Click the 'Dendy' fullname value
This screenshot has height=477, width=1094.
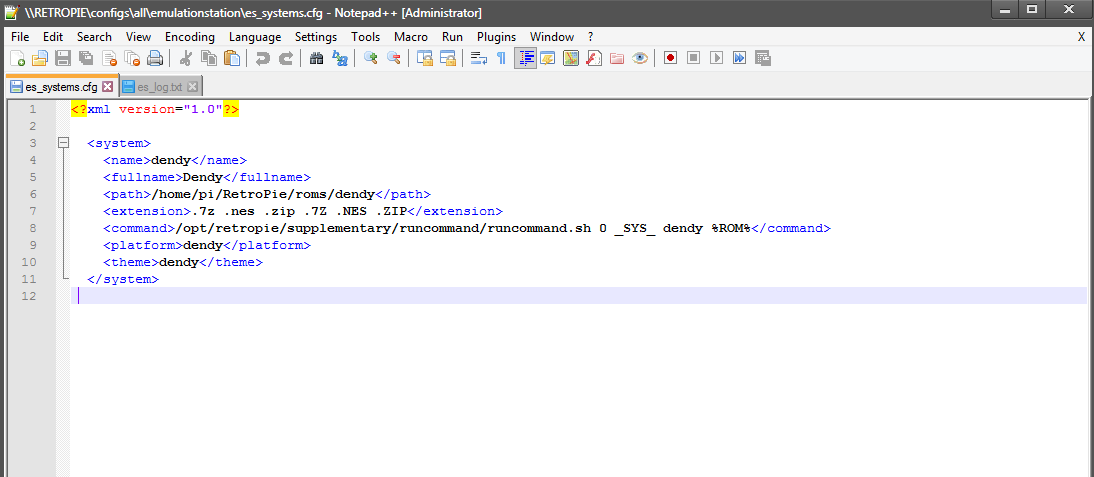coord(202,177)
